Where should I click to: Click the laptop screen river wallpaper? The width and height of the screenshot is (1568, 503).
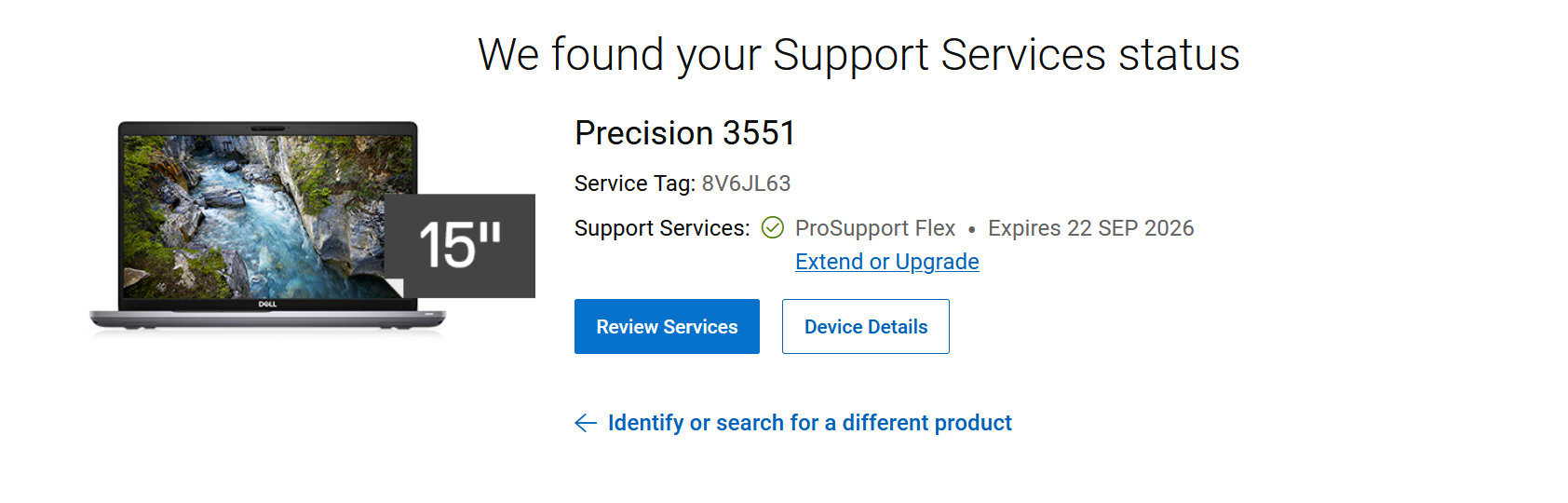(x=251, y=214)
